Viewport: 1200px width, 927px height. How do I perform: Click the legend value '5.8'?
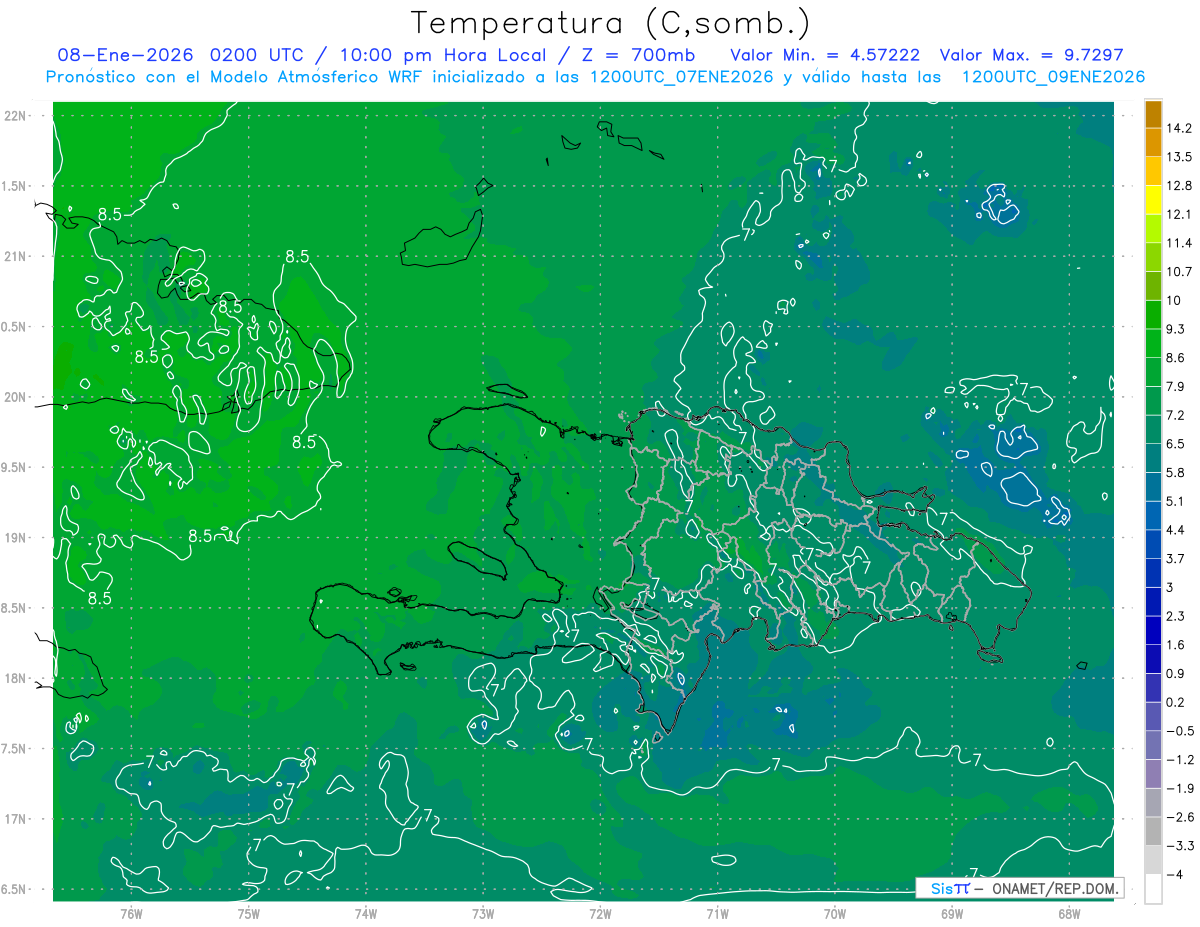tap(1175, 473)
